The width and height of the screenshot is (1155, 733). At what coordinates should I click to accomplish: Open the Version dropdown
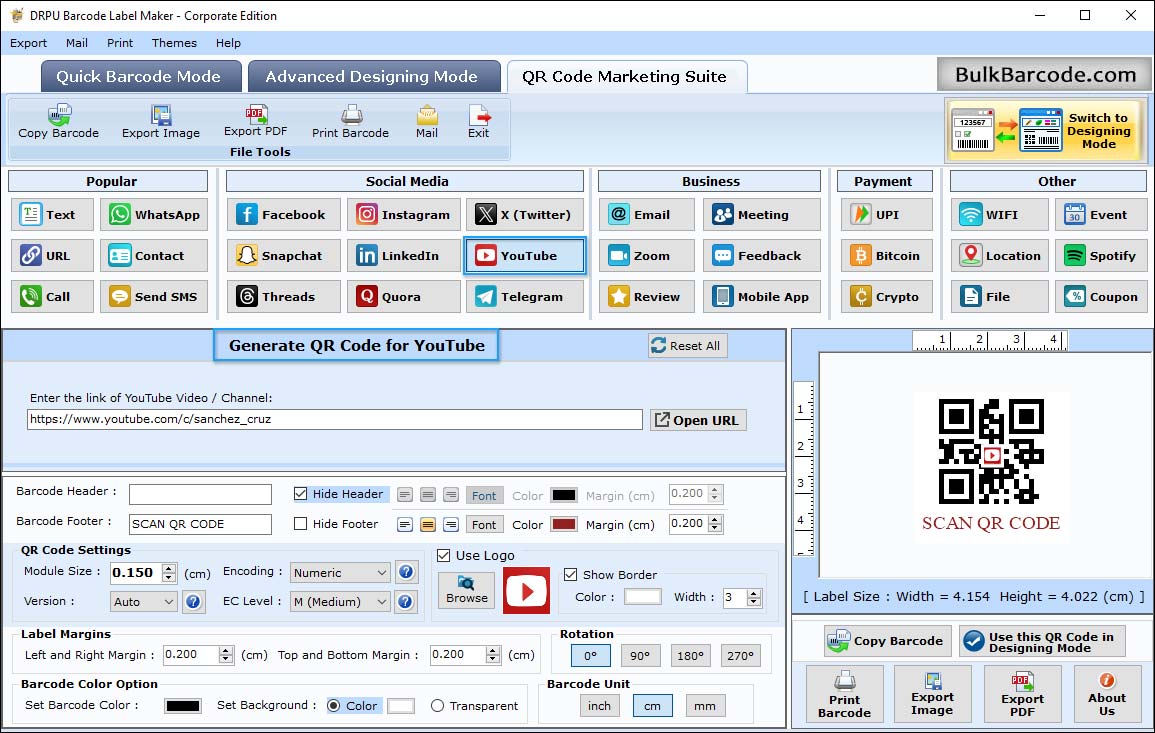(144, 602)
